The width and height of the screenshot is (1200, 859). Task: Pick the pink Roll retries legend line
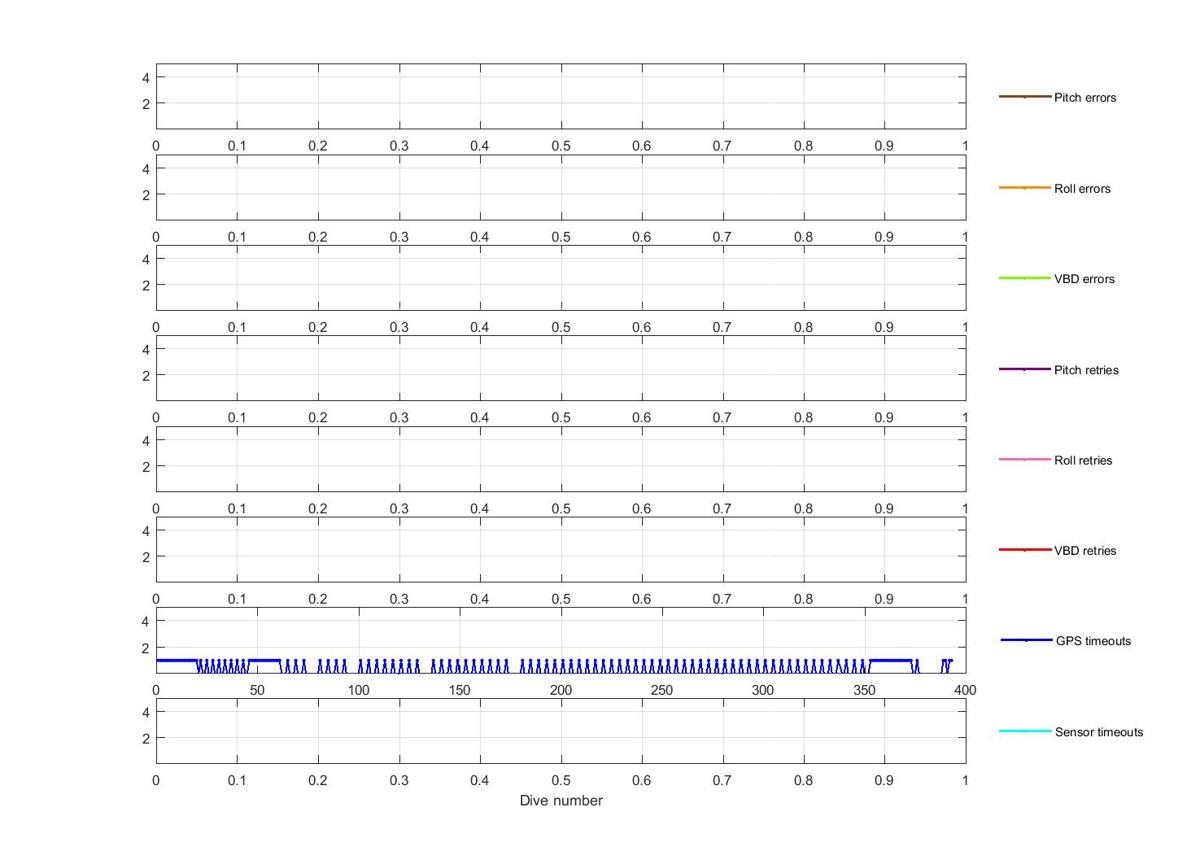point(1025,460)
